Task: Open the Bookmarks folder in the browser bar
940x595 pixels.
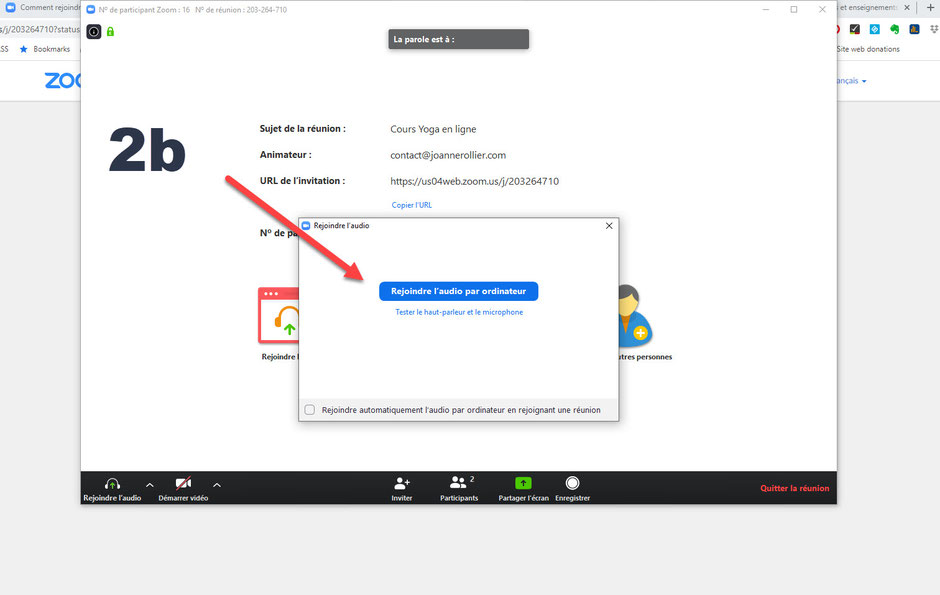Action: pos(52,49)
